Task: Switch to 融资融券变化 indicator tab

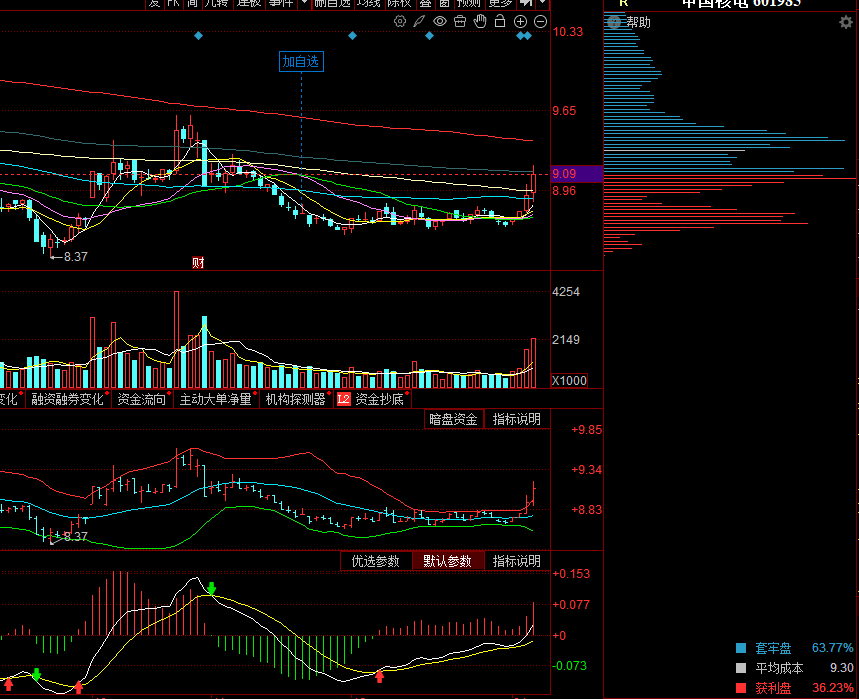Action: pyautogui.click(x=67, y=399)
